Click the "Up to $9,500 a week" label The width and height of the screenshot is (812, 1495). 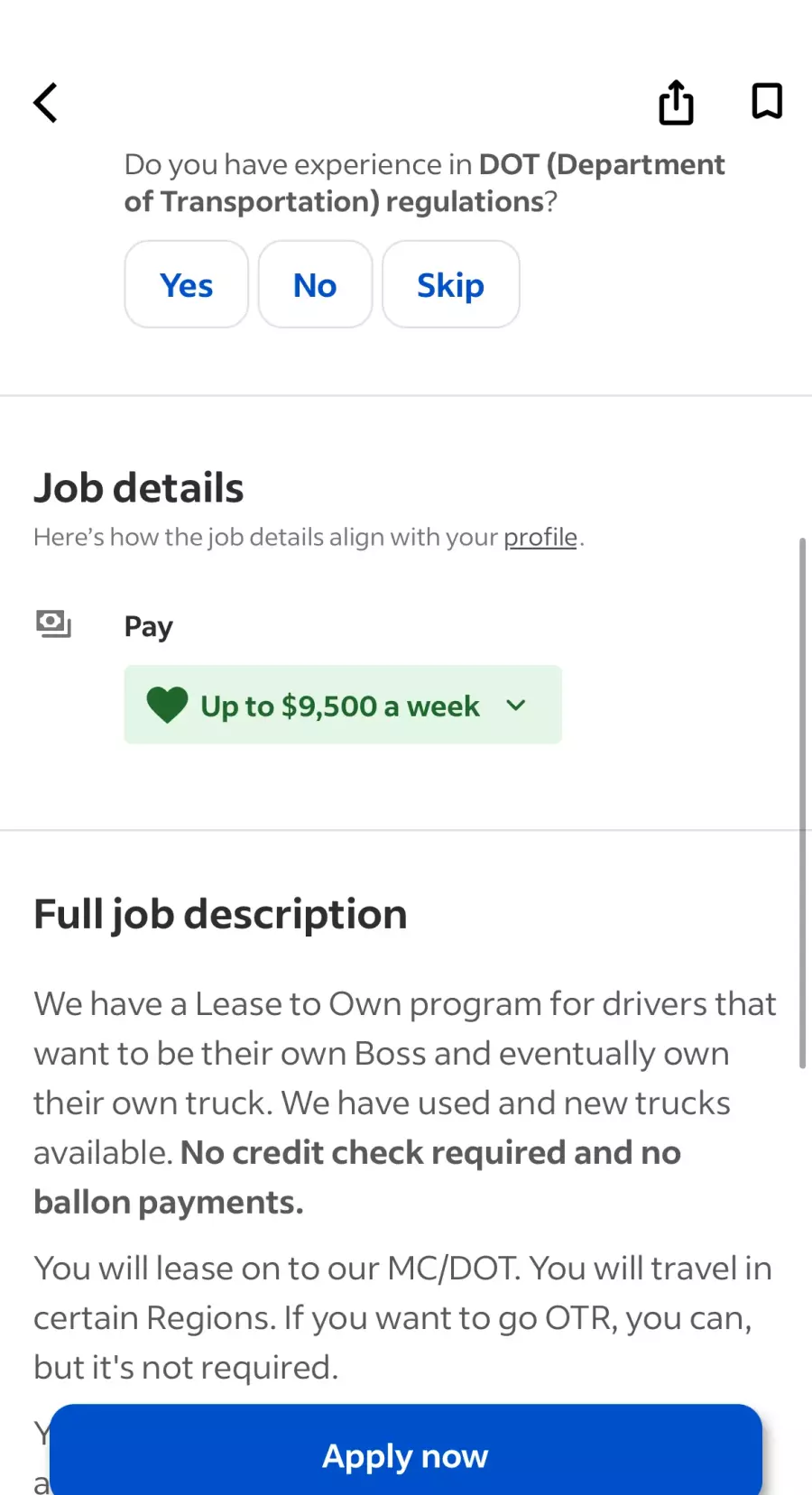339,706
